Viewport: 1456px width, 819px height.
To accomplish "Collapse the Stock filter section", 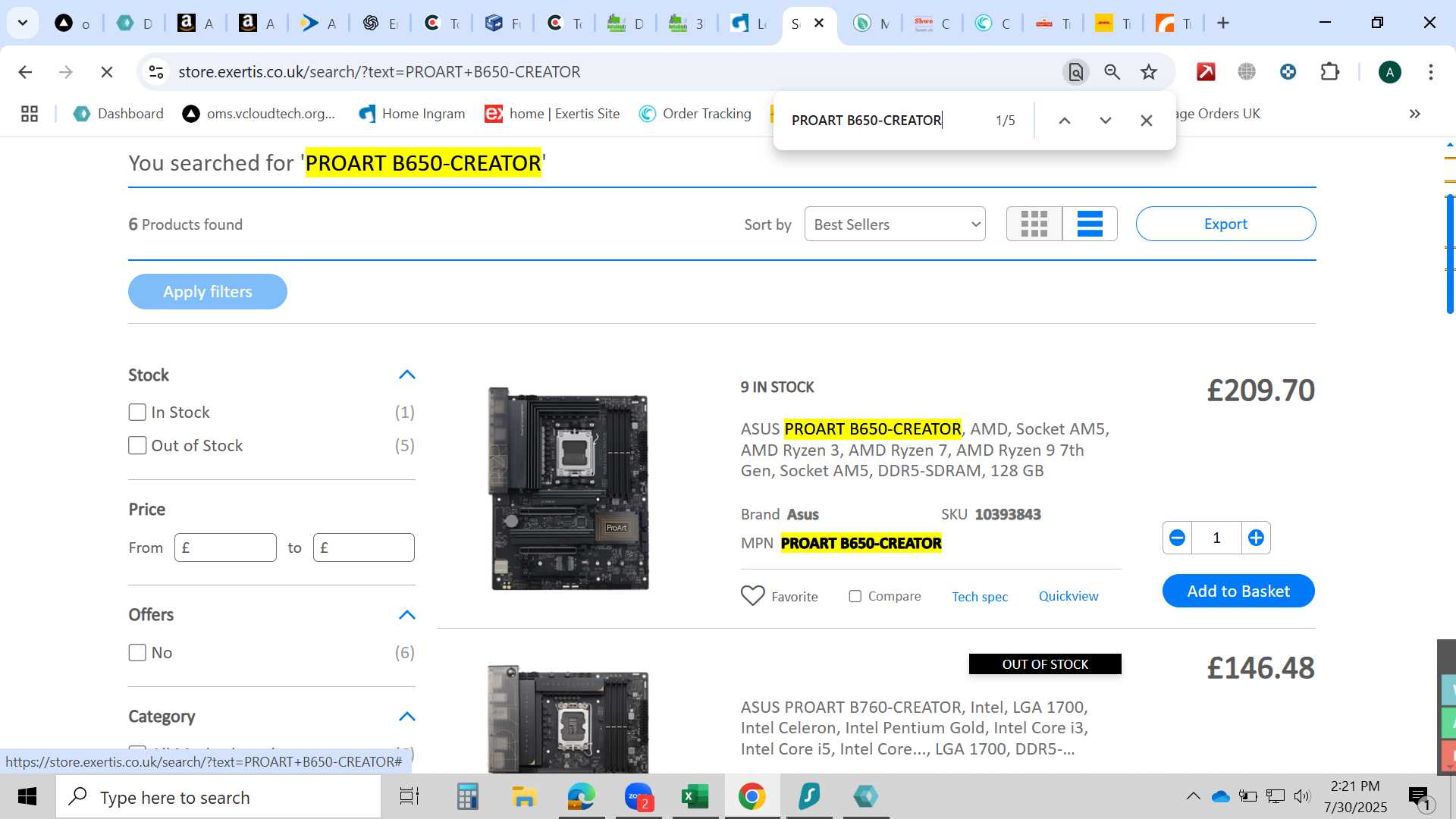I will coord(407,375).
